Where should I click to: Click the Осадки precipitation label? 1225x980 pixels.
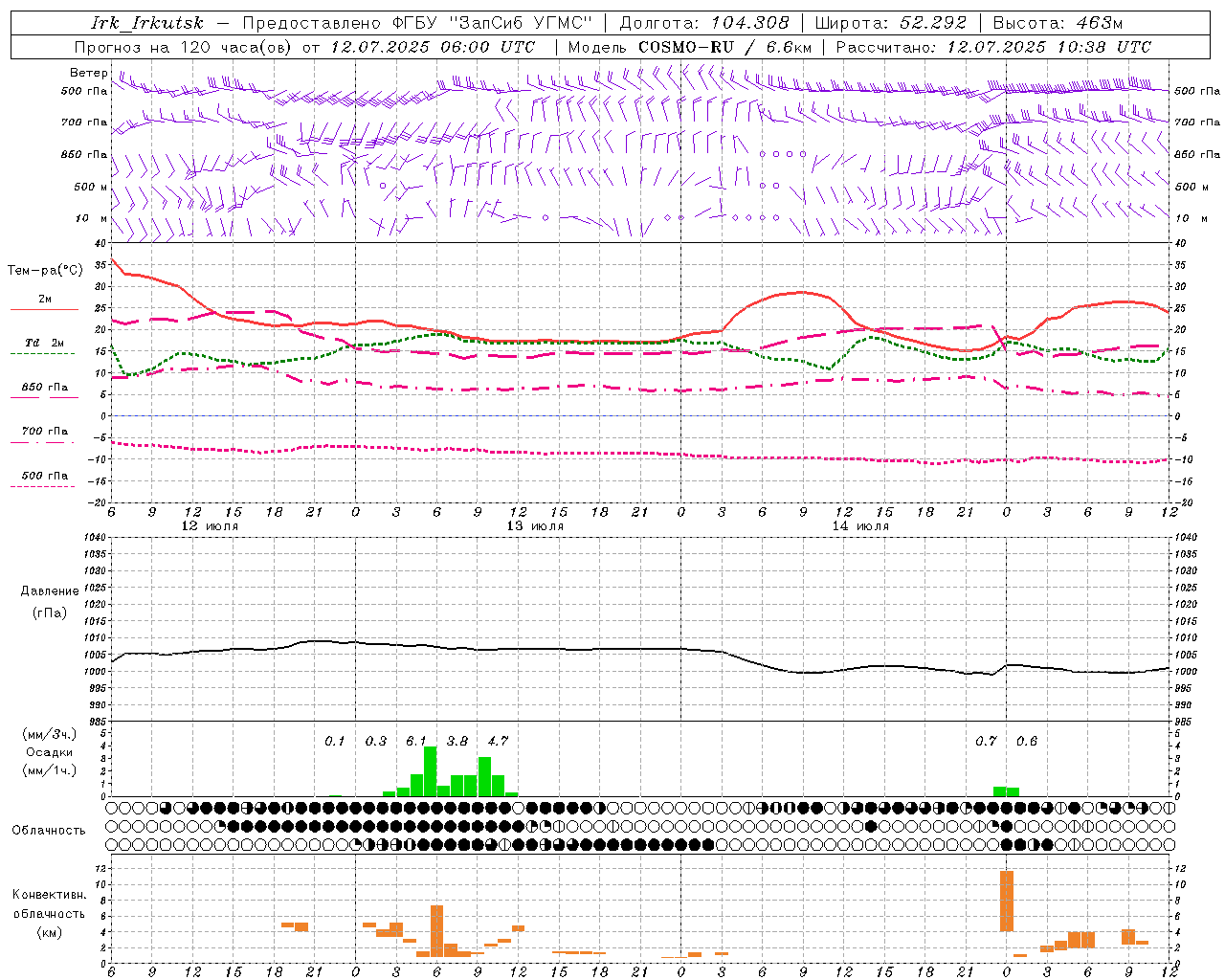pos(49,752)
